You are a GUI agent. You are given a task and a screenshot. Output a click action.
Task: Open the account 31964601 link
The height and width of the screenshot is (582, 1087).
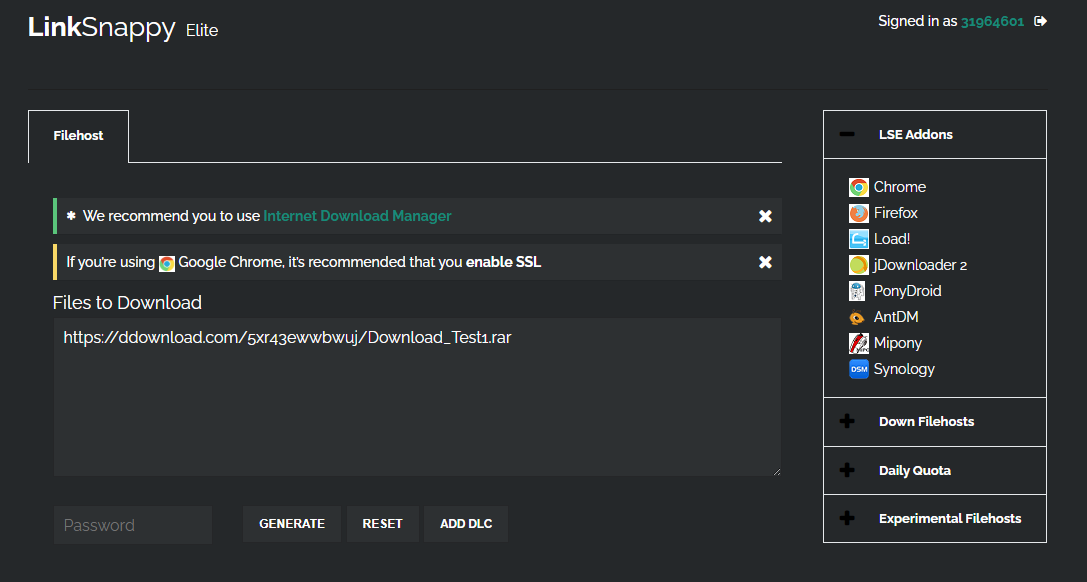pyautogui.click(x=992, y=21)
